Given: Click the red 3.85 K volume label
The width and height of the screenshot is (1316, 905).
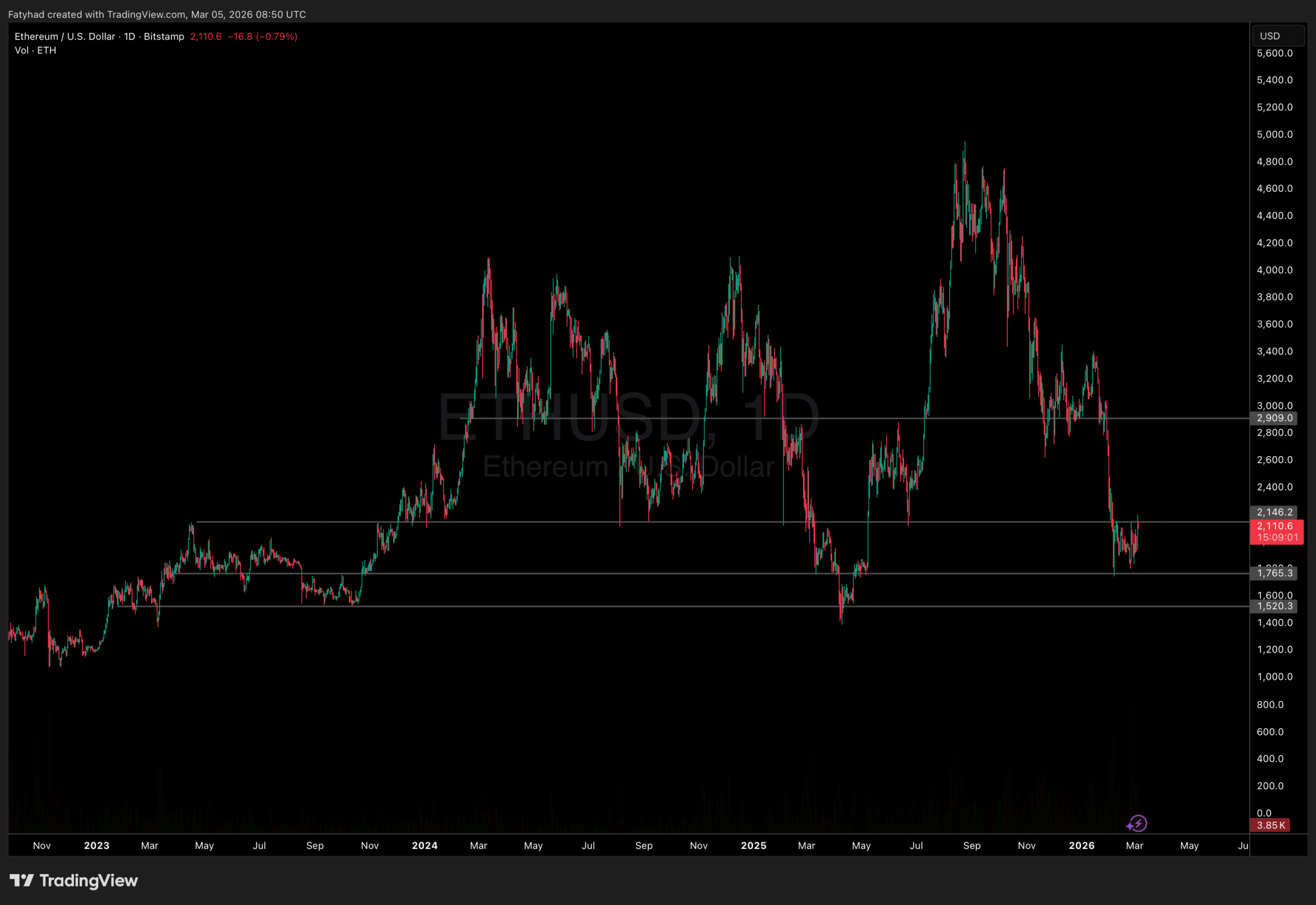Looking at the screenshot, I should 1270,825.
